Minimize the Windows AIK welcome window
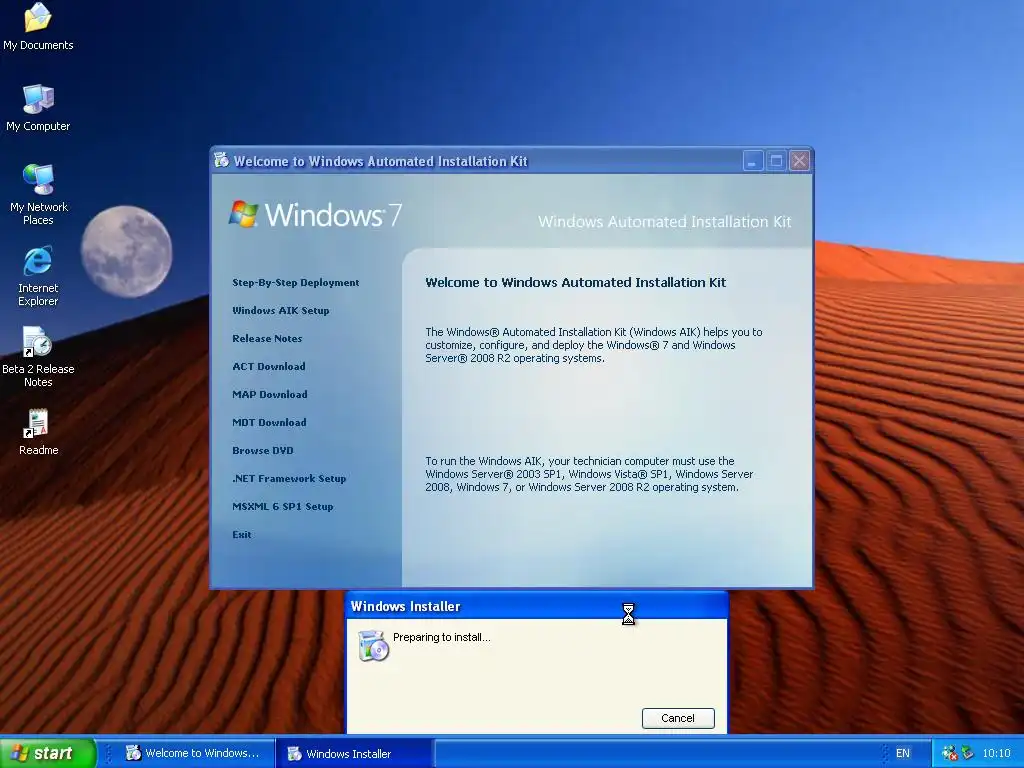The image size is (1024, 768). [x=753, y=161]
